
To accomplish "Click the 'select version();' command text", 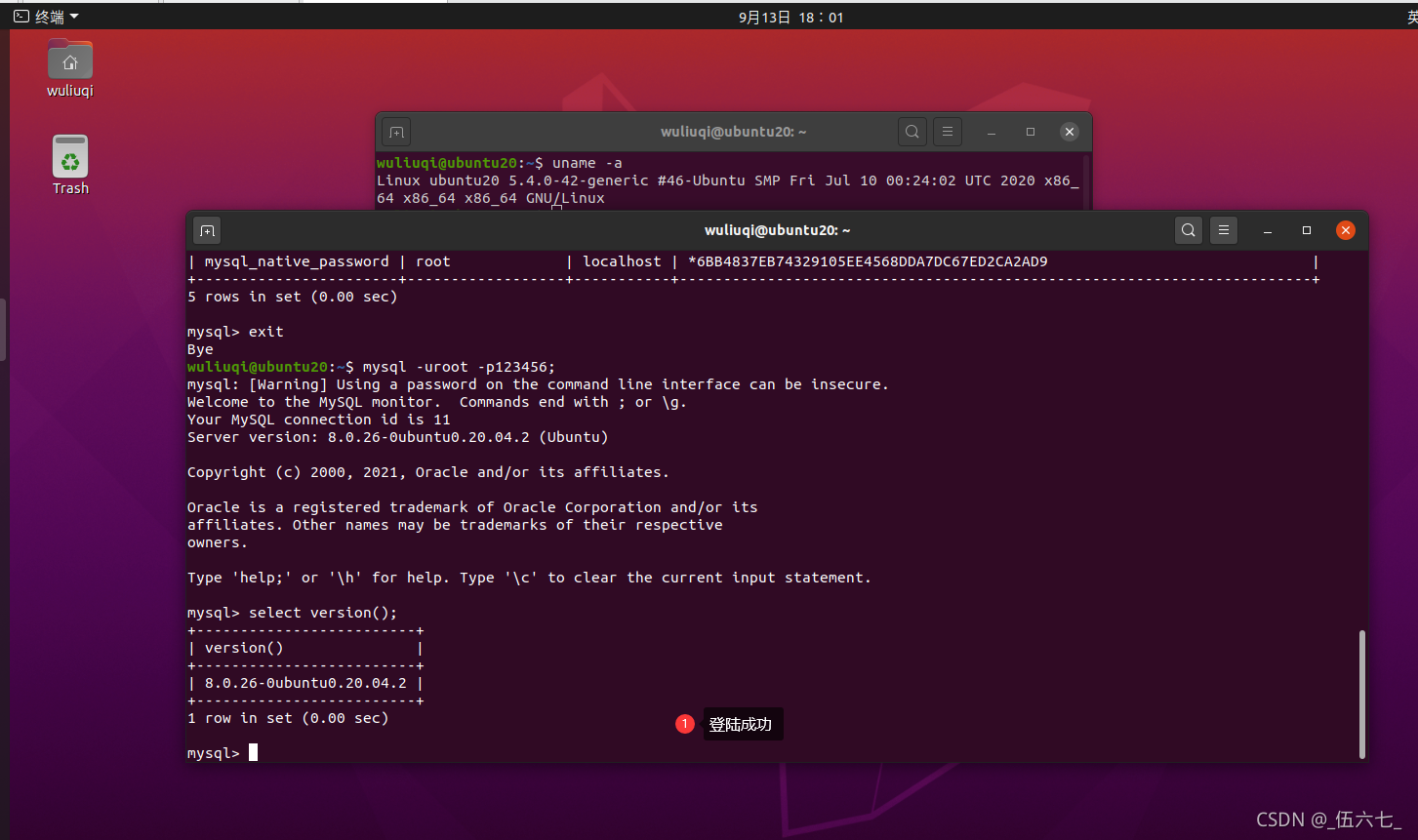I will click(323, 613).
